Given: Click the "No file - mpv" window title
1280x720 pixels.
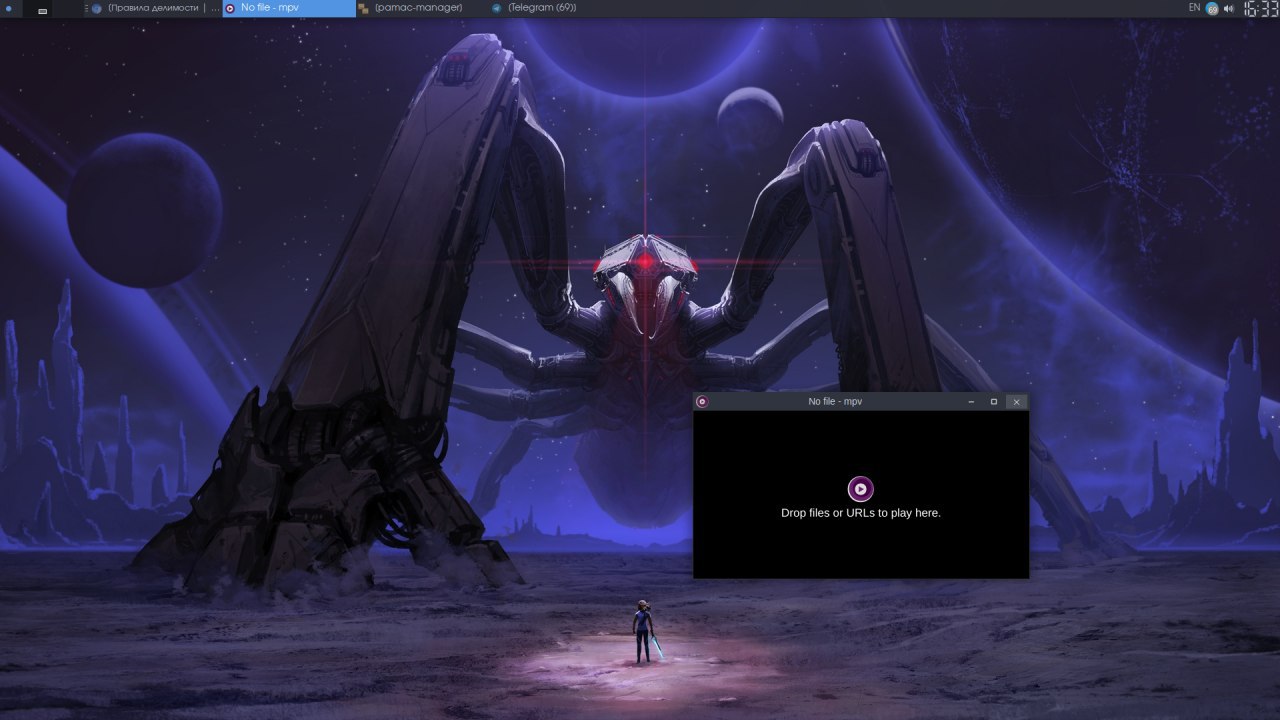Looking at the screenshot, I should click(x=835, y=401).
